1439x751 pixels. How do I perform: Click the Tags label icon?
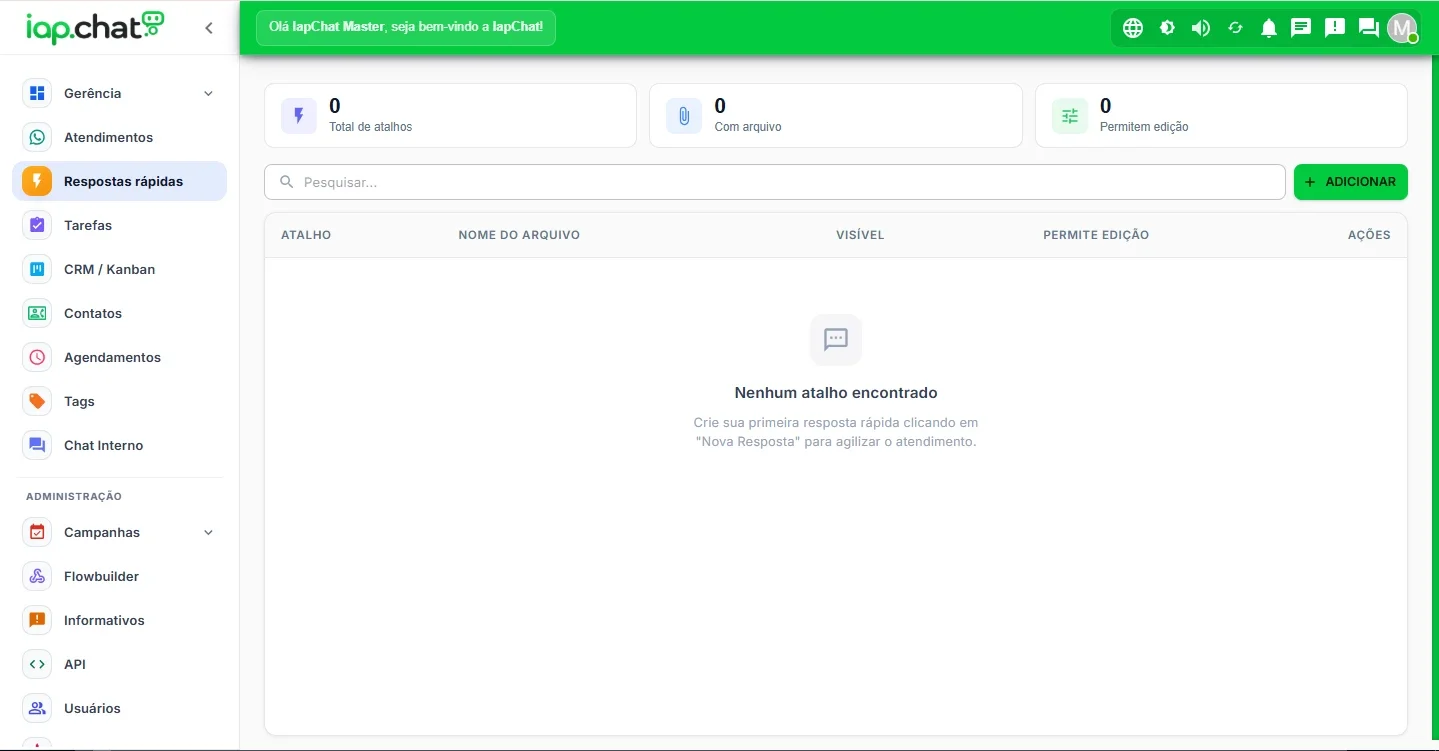pos(37,401)
